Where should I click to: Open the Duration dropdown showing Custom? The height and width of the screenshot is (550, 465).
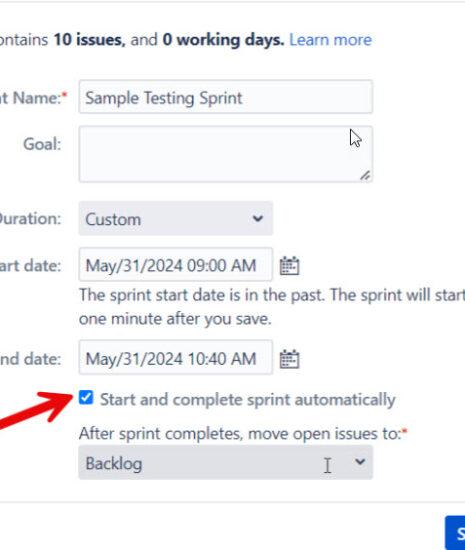176,219
